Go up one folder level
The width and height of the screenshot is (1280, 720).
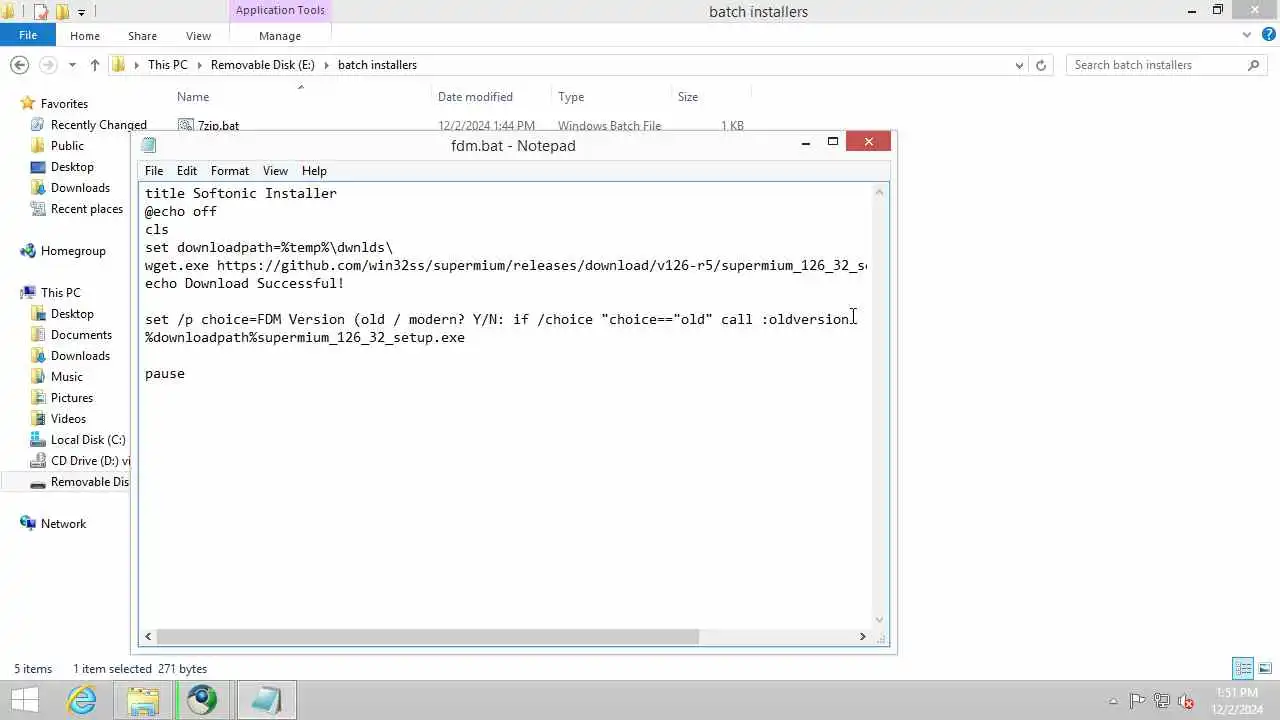[95, 65]
